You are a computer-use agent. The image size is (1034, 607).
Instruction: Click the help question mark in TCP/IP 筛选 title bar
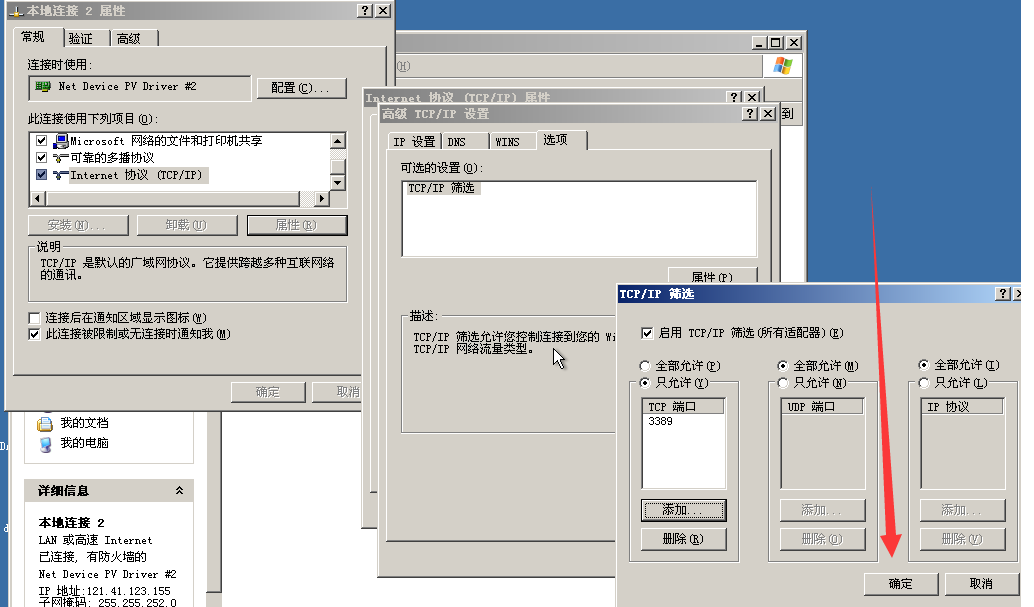pyautogui.click(x=1003, y=294)
